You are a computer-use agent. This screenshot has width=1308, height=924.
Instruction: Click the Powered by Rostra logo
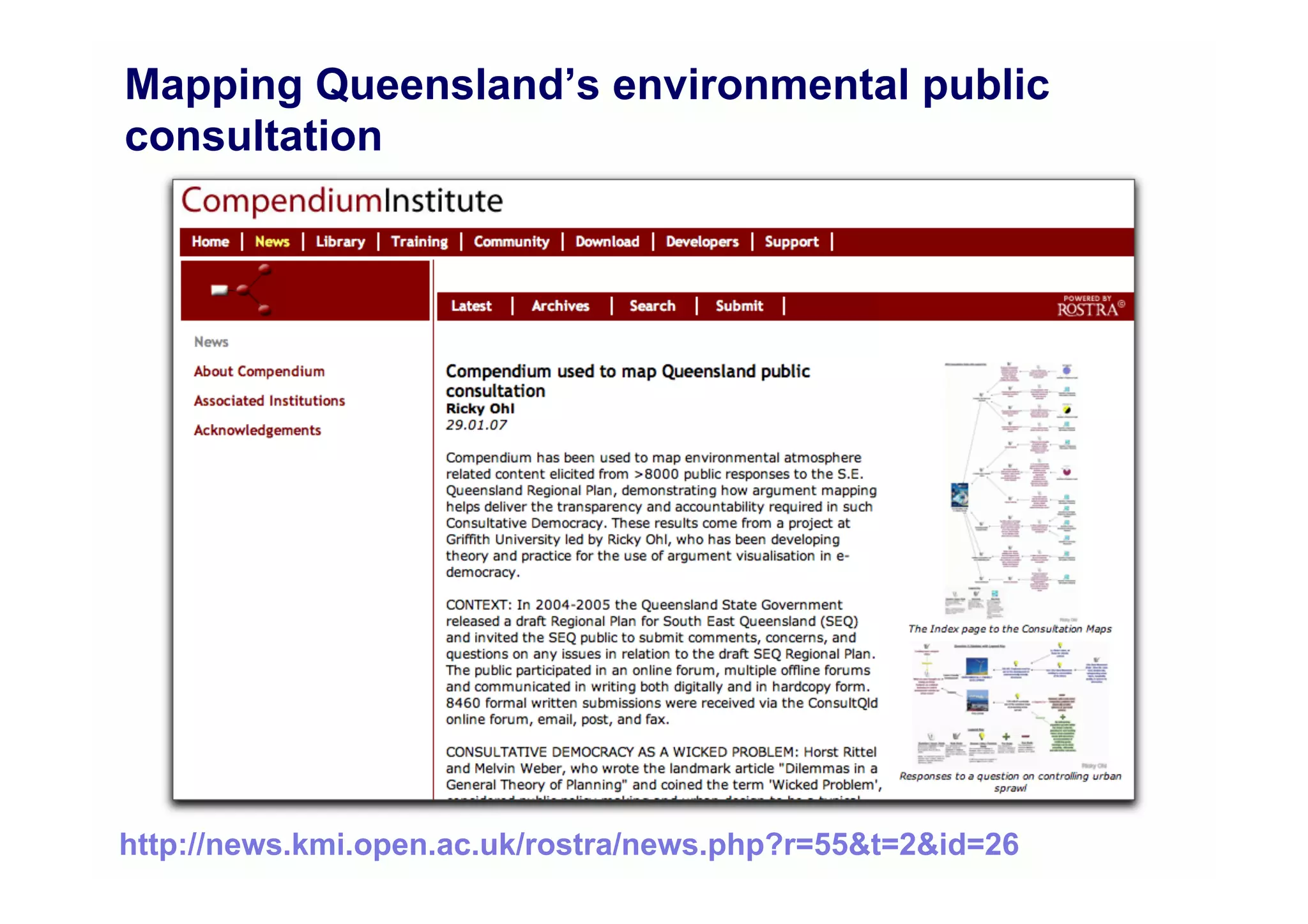[x=1090, y=307]
